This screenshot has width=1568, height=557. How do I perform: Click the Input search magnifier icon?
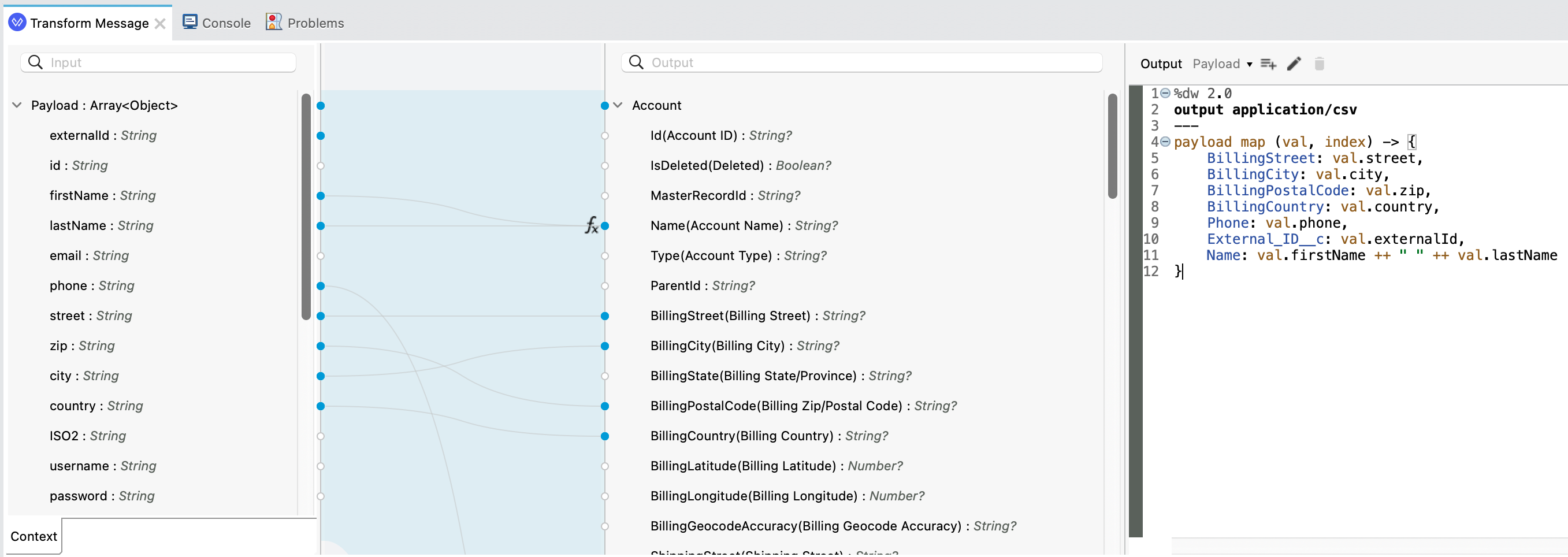click(35, 61)
